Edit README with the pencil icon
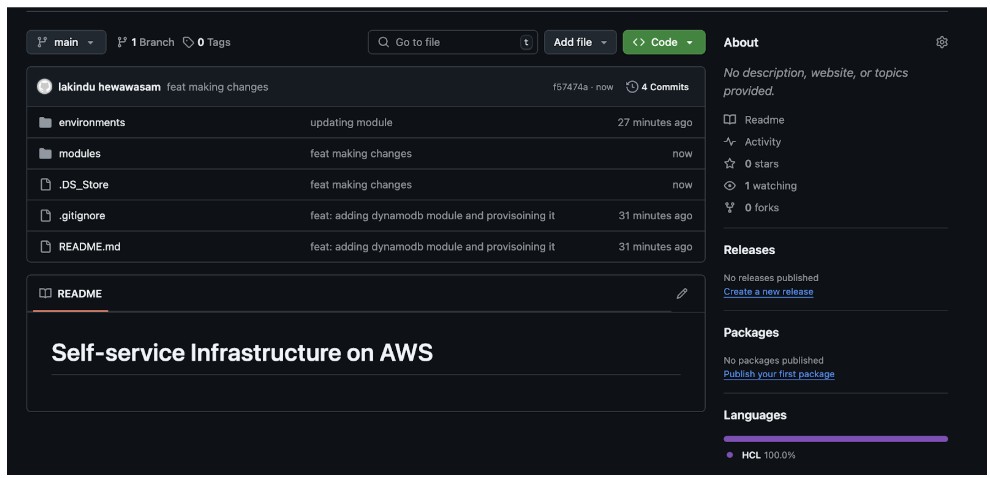Image resolution: width=990 pixels, height=478 pixels. (x=681, y=294)
